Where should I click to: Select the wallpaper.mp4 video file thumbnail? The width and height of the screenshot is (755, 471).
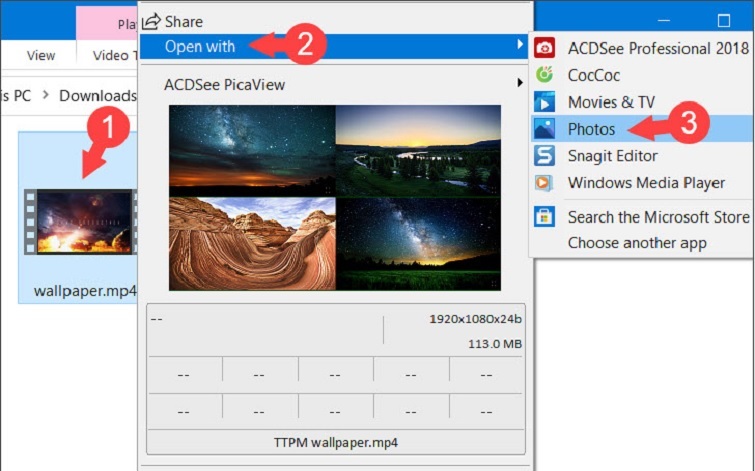tap(78, 221)
